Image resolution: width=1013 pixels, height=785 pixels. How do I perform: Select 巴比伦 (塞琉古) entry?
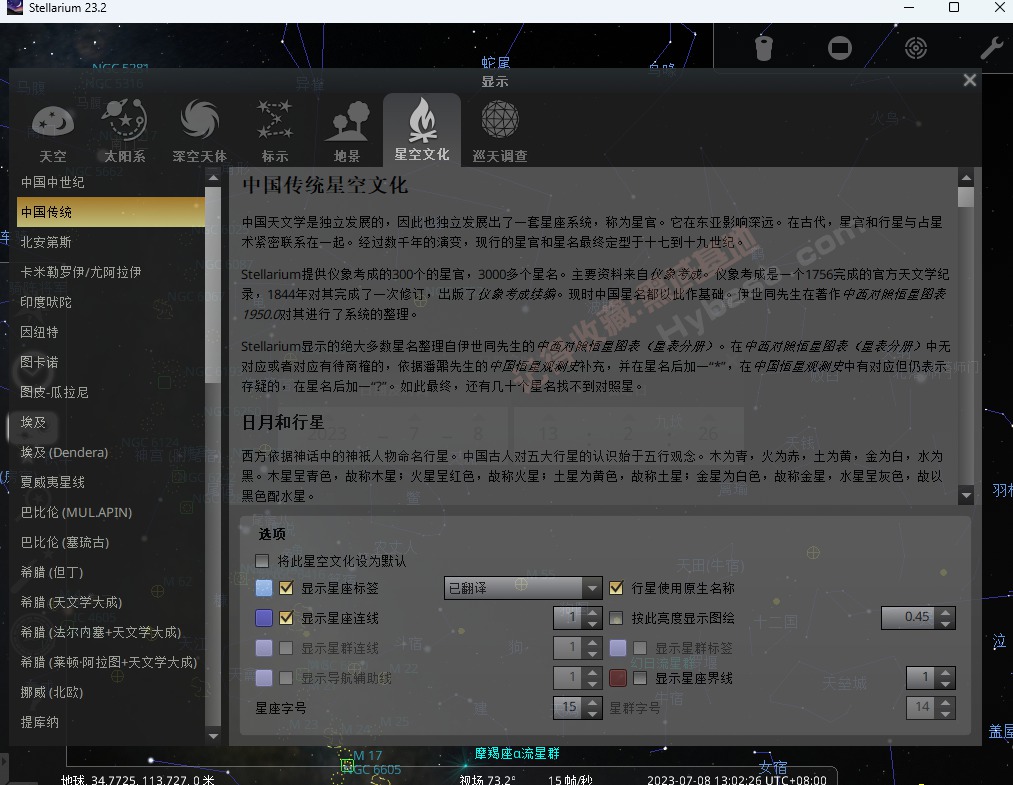pyautogui.click(x=110, y=542)
